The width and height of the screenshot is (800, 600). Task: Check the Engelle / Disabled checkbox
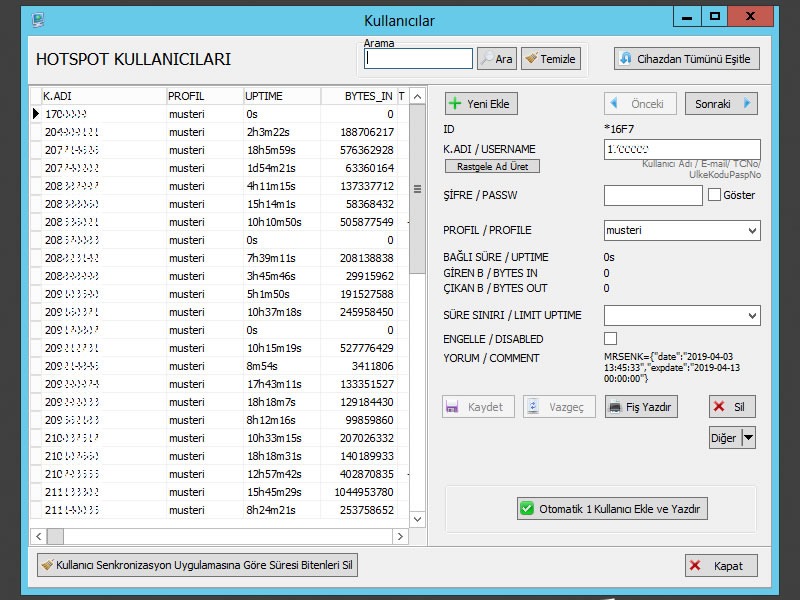[611, 339]
